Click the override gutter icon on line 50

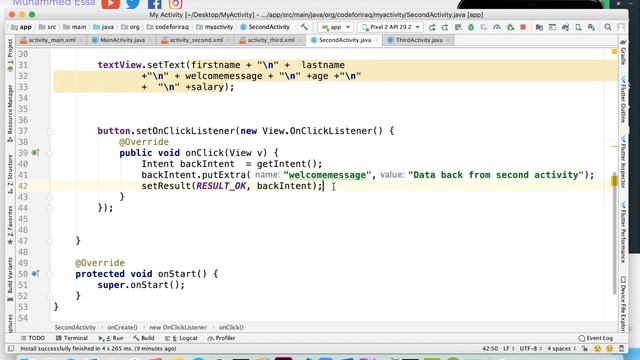(x=36, y=274)
